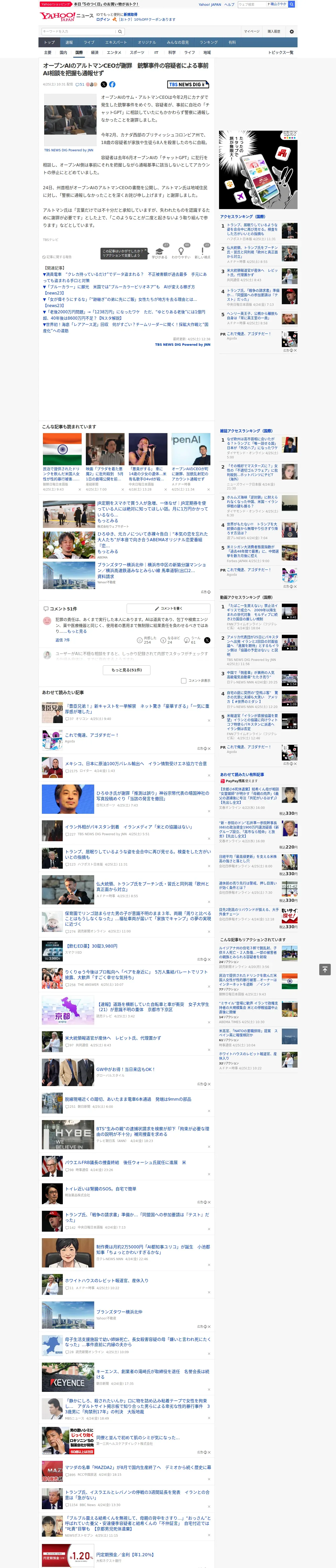The width and height of the screenshot is (336, 1568).
Task: Click コメントを書く button
Action: point(168,608)
